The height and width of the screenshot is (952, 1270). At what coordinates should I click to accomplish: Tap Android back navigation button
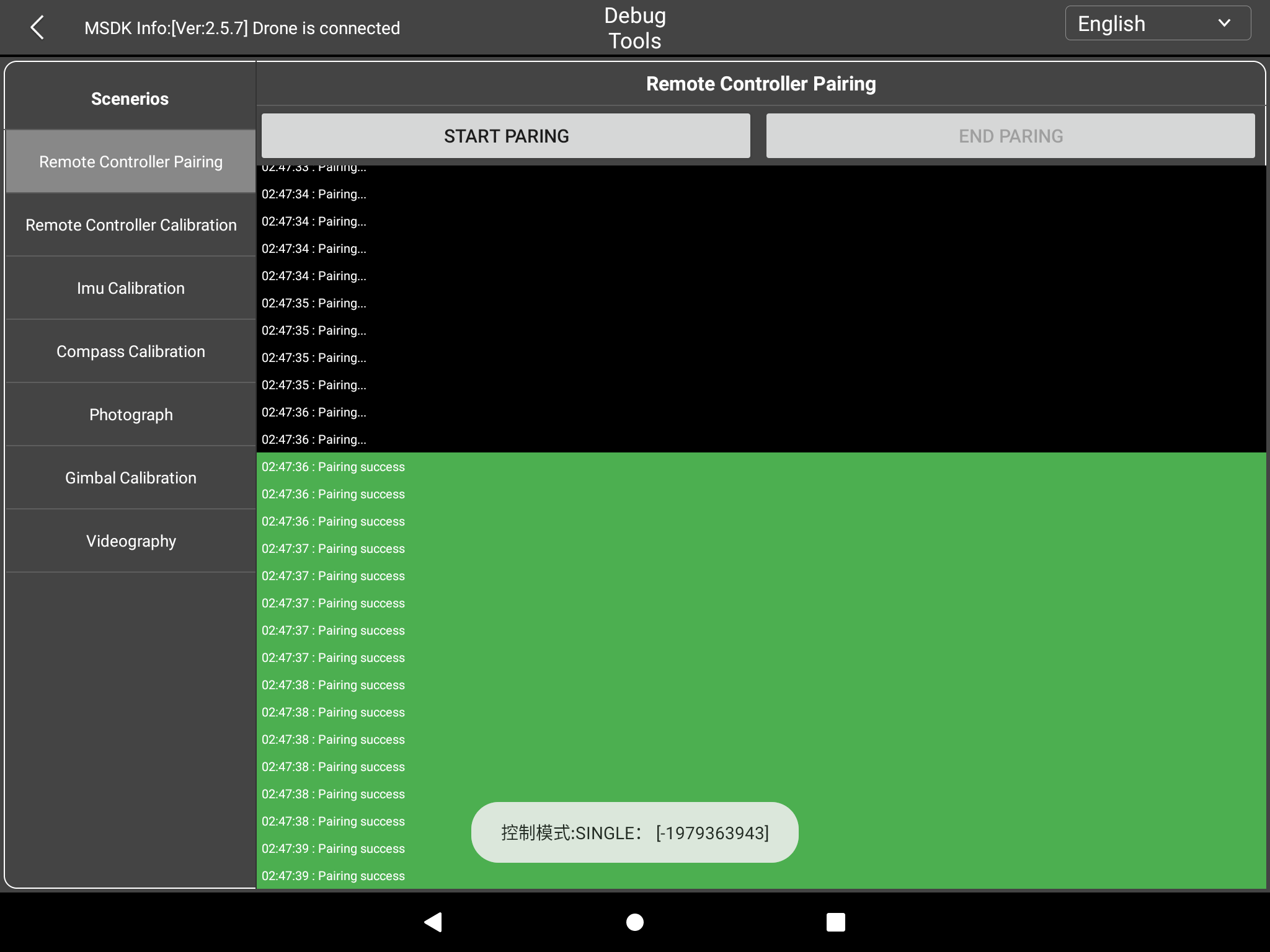point(433,922)
